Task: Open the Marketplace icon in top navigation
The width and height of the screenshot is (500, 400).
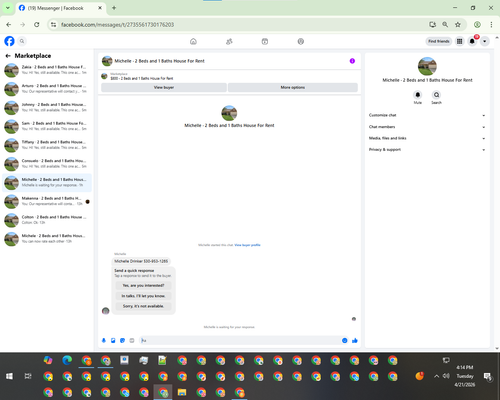Action: [x=265, y=41]
